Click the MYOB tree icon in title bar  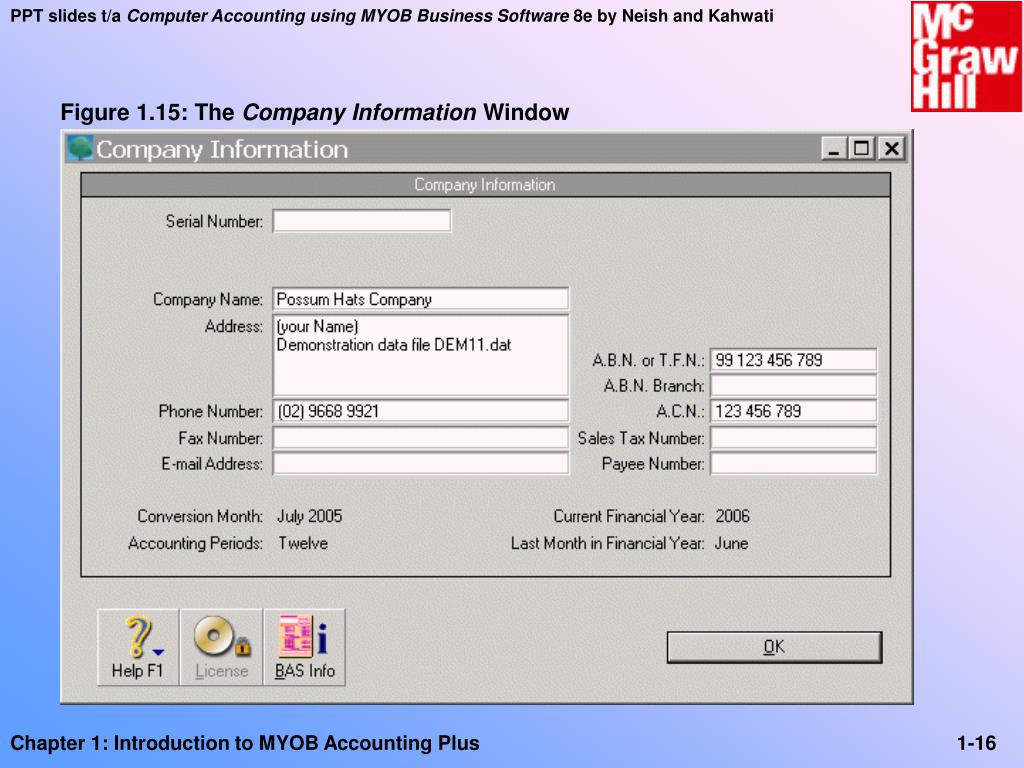tap(80, 148)
